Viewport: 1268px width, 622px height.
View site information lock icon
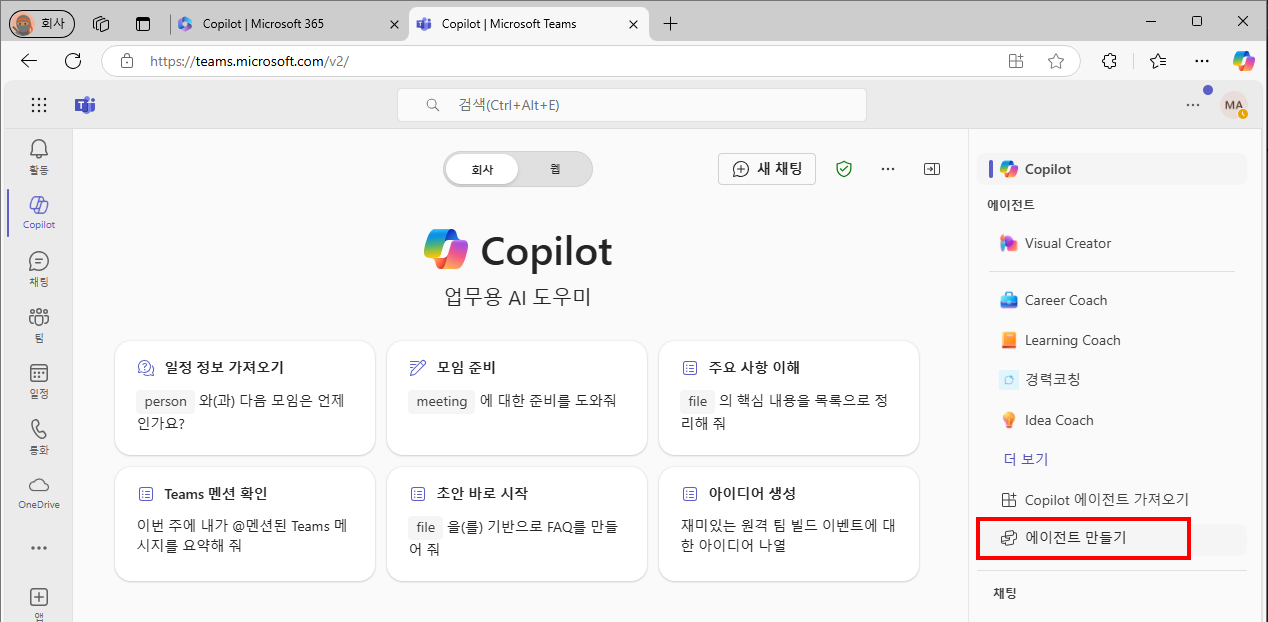[x=126, y=61]
